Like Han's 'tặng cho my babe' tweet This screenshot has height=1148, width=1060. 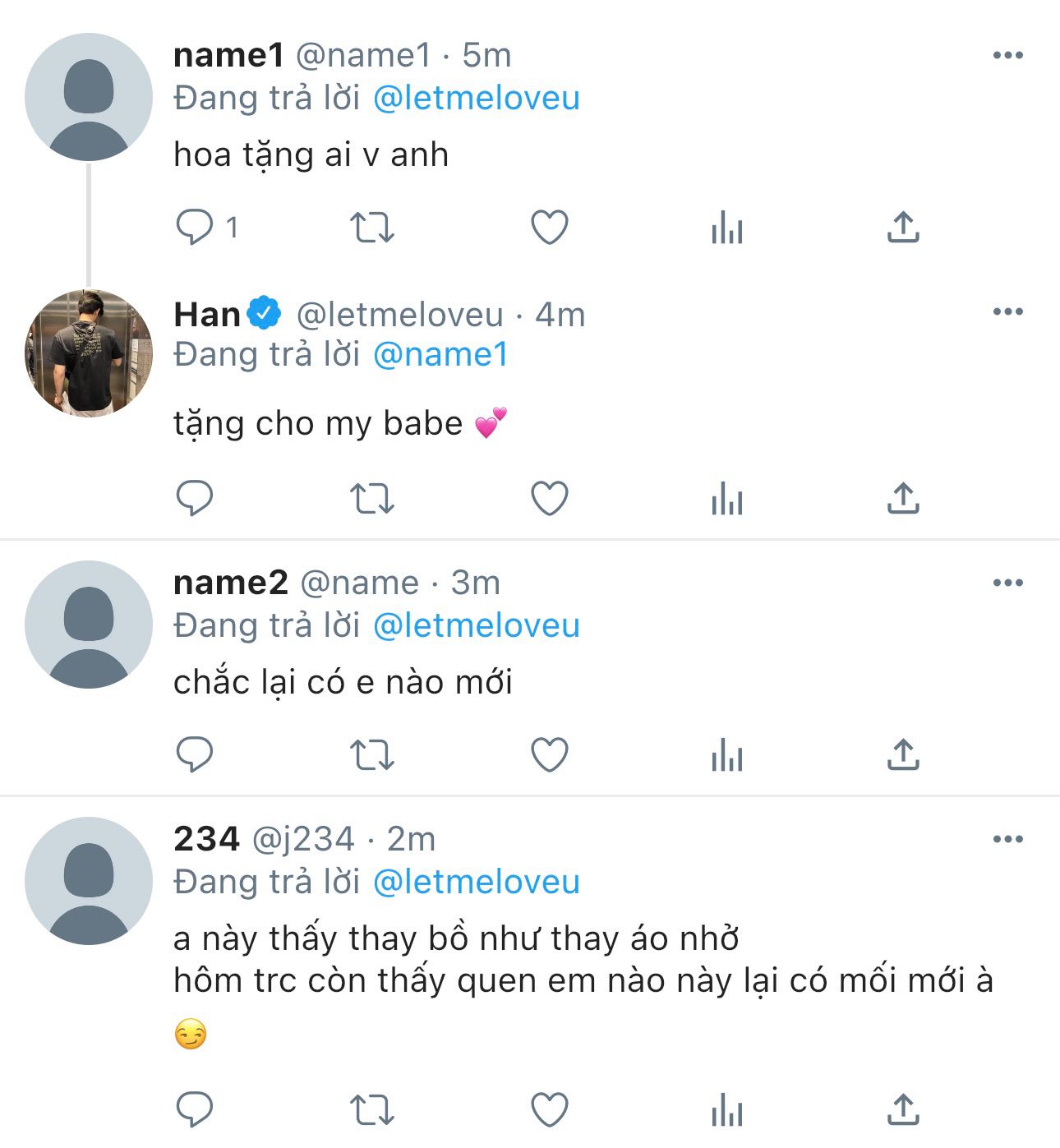[x=550, y=498]
